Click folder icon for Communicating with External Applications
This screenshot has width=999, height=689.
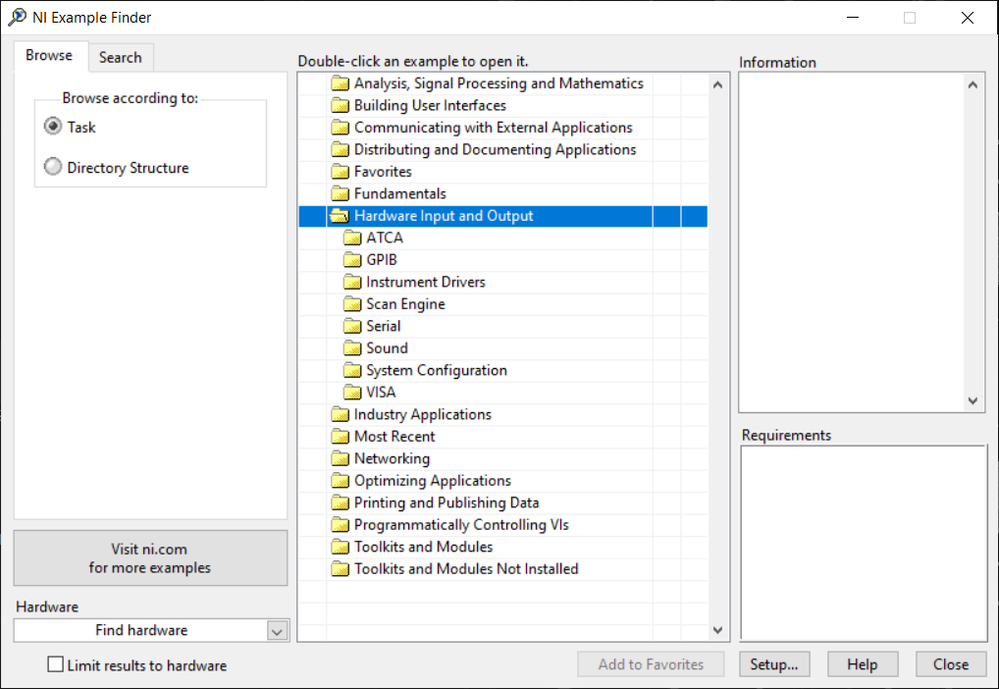click(x=340, y=127)
